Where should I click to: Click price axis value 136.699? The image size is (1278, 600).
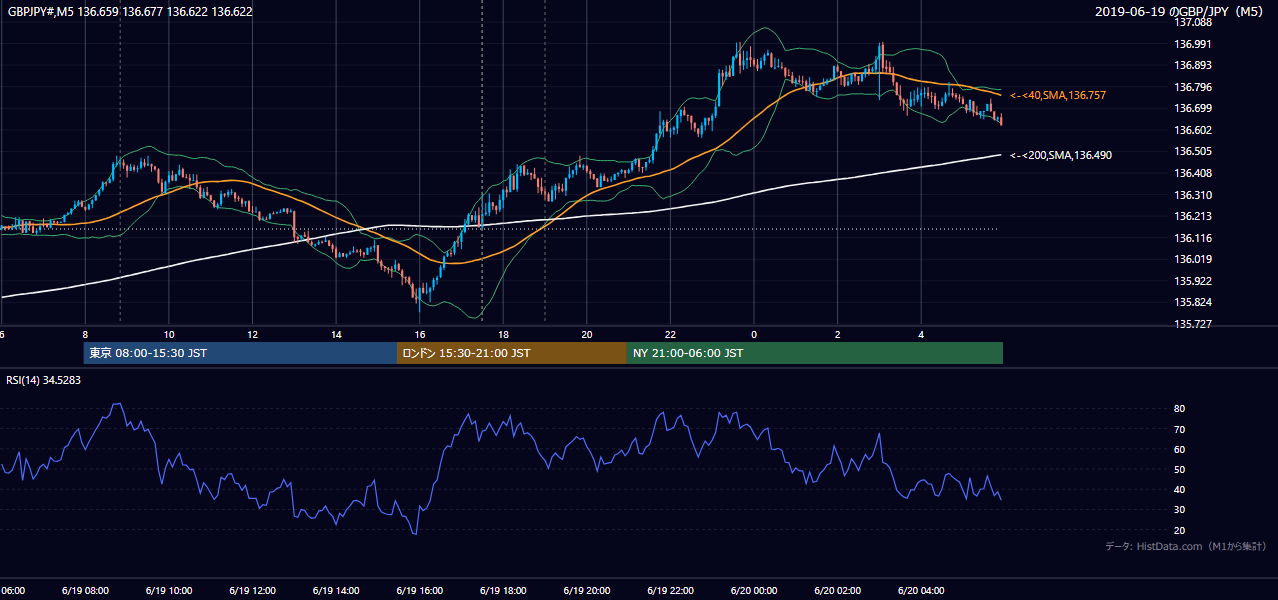(x=1193, y=108)
